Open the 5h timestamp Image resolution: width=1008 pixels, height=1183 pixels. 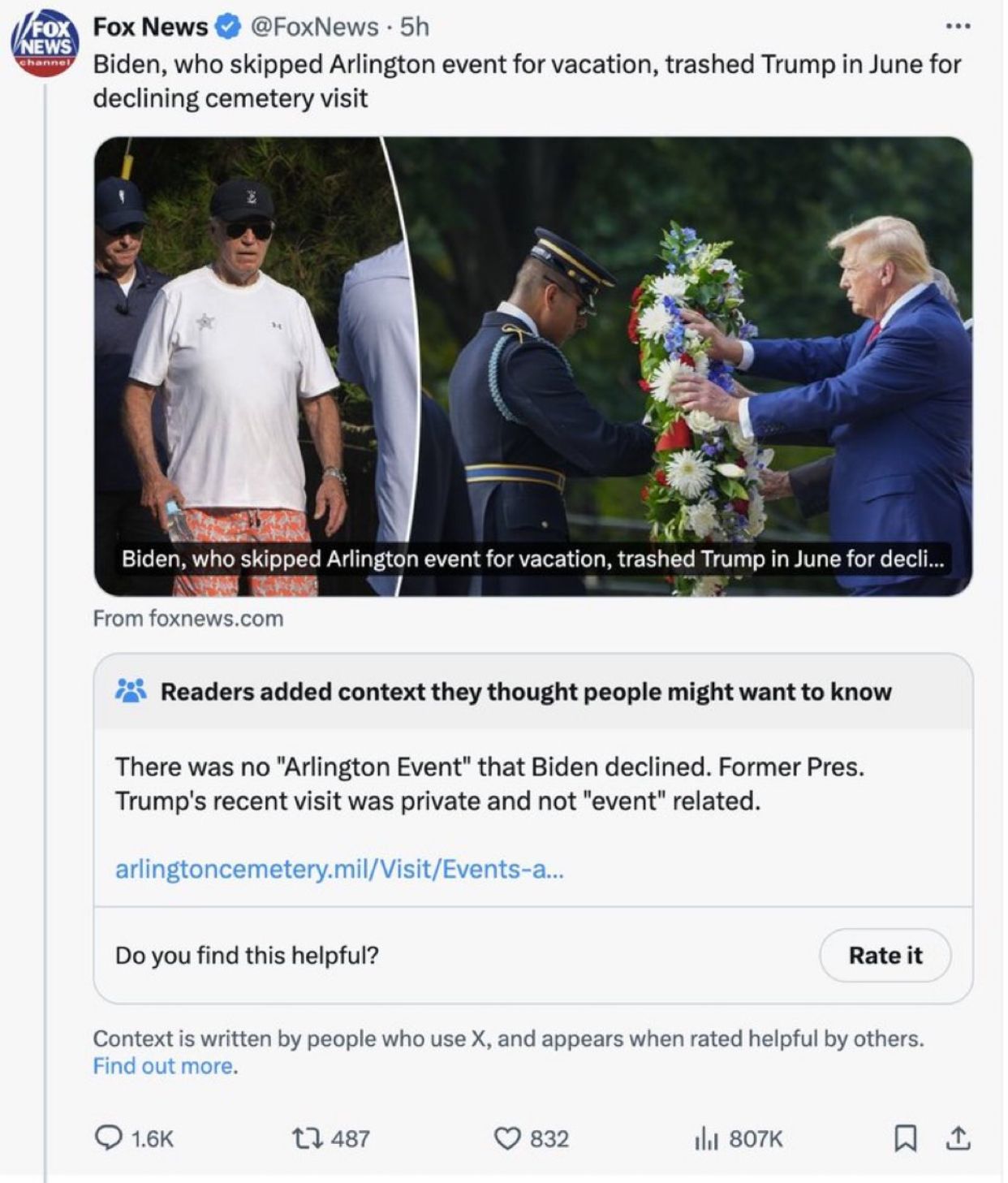click(x=414, y=27)
